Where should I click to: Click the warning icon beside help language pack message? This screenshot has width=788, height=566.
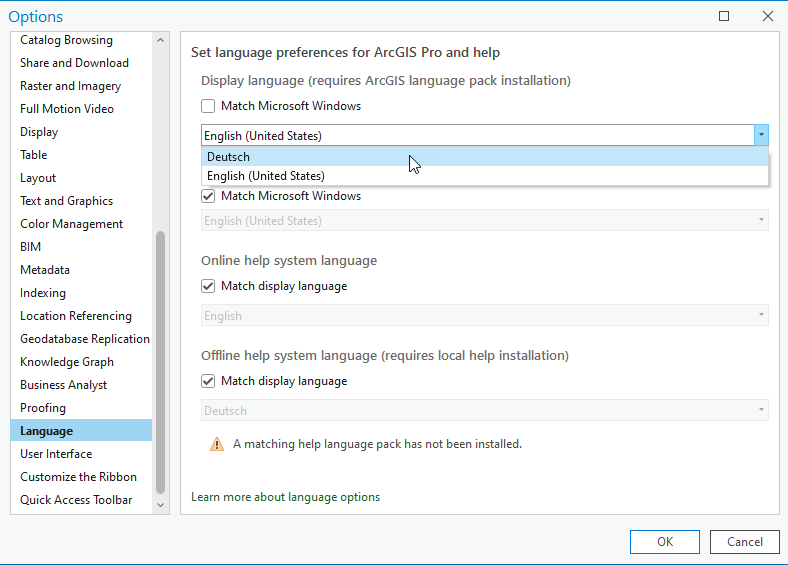tap(217, 444)
